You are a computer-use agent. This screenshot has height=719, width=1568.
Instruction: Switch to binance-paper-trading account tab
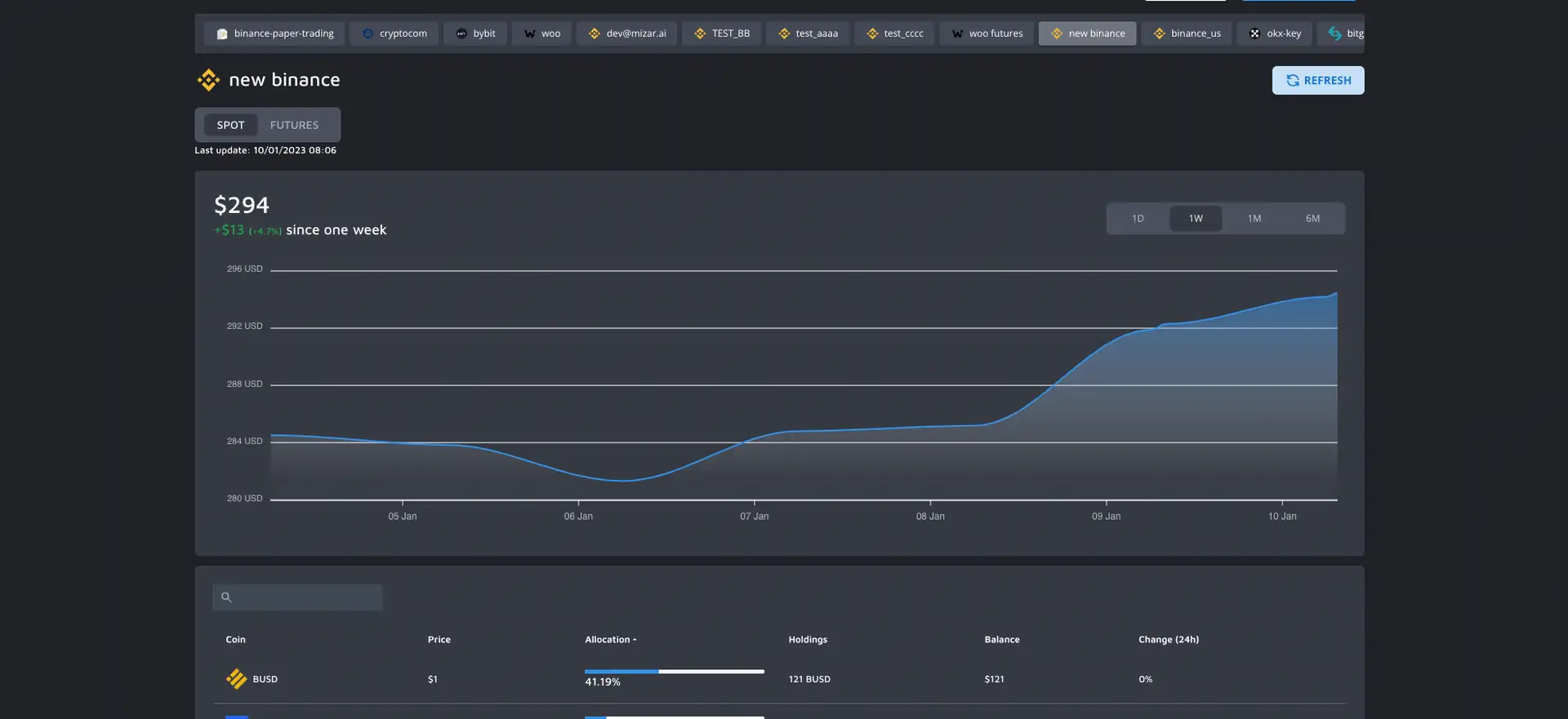pyautogui.click(x=274, y=33)
